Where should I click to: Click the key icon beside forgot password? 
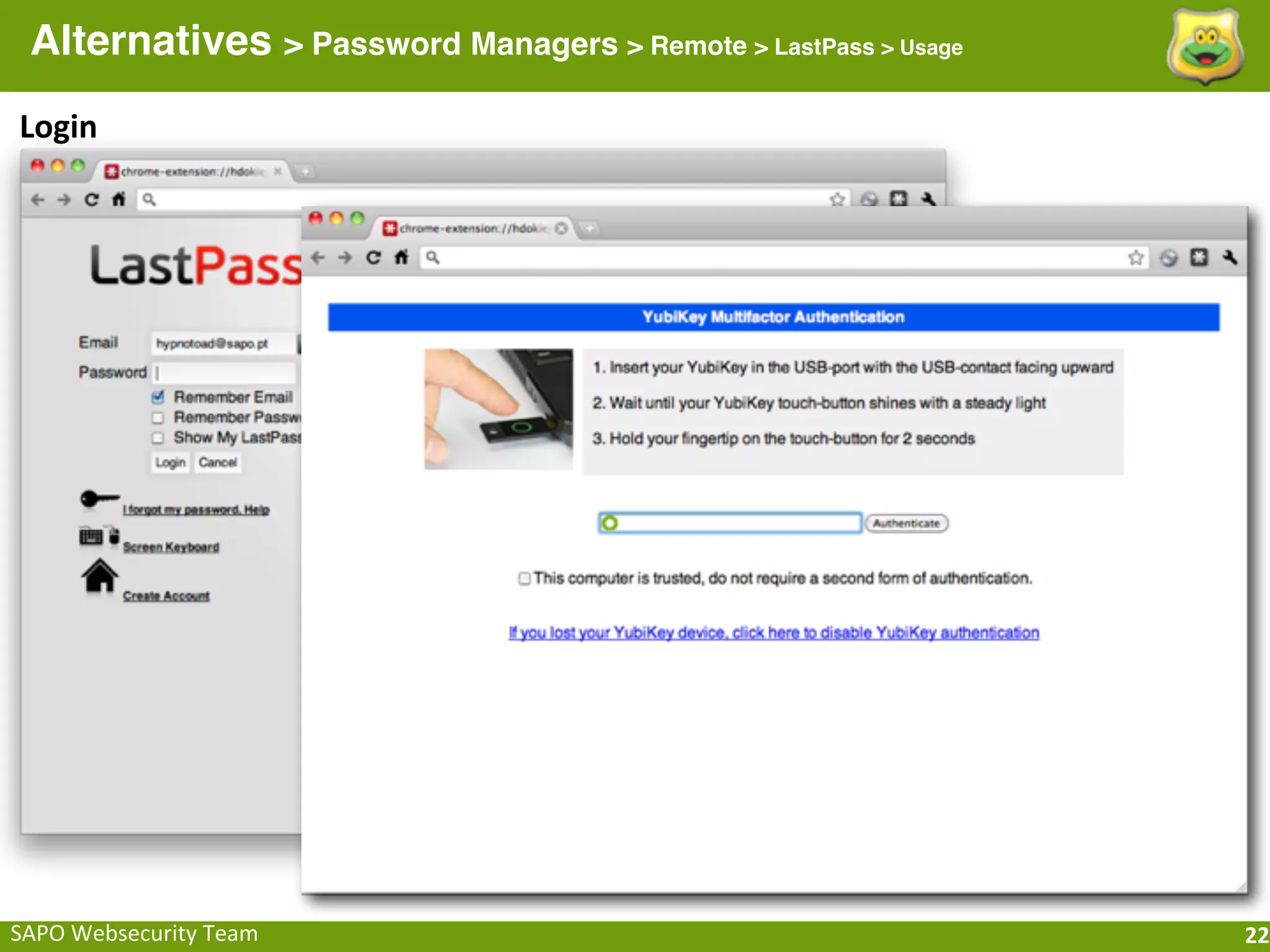(99, 499)
